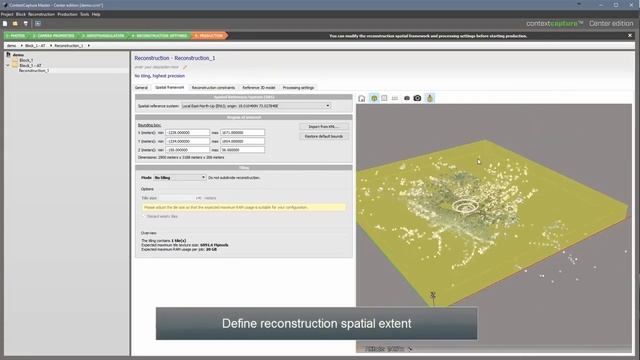640x360 pixels.
Task: Click breadcrumb arrow after Reconstruction_1
Action: pos(89,46)
